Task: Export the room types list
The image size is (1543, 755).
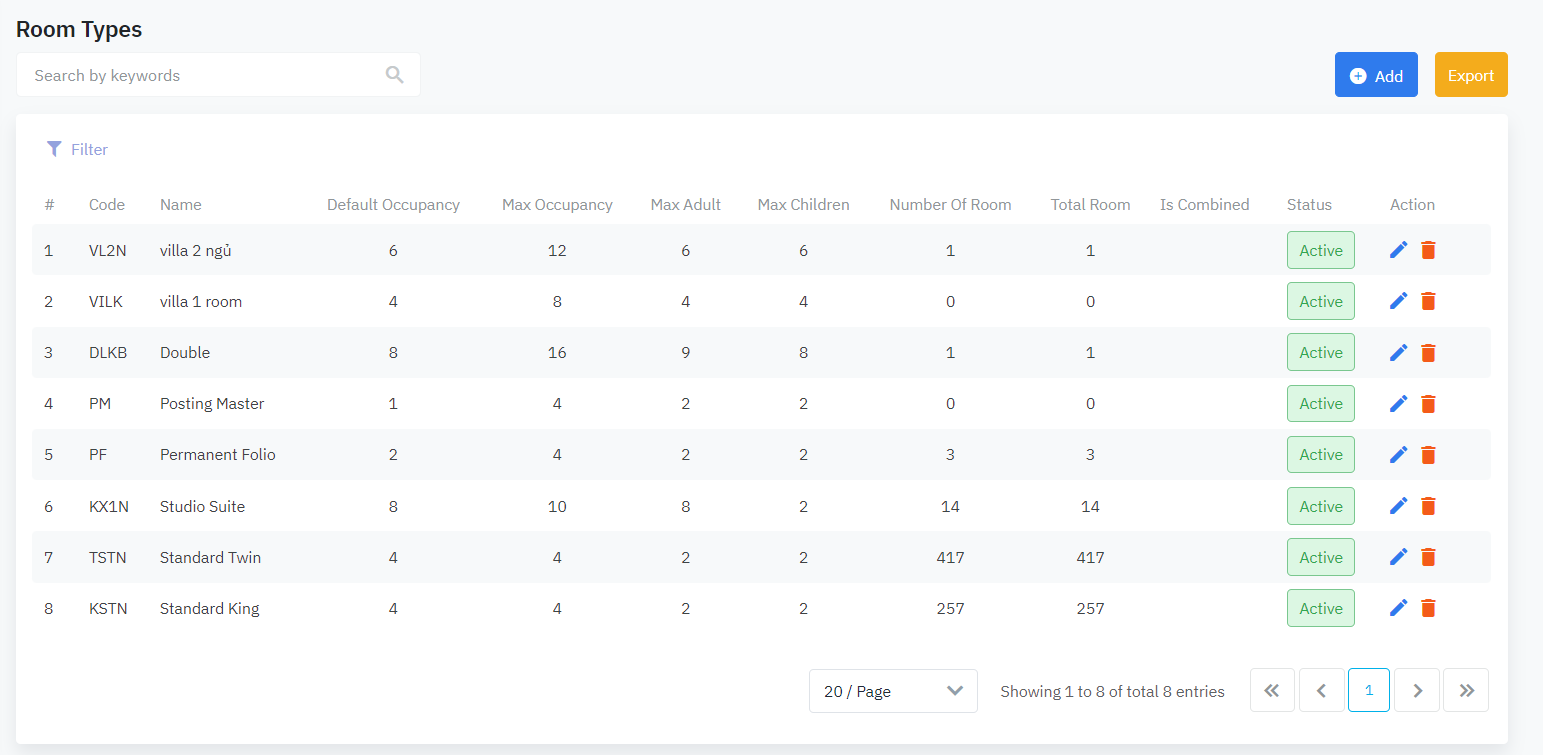Action: [1470, 75]
